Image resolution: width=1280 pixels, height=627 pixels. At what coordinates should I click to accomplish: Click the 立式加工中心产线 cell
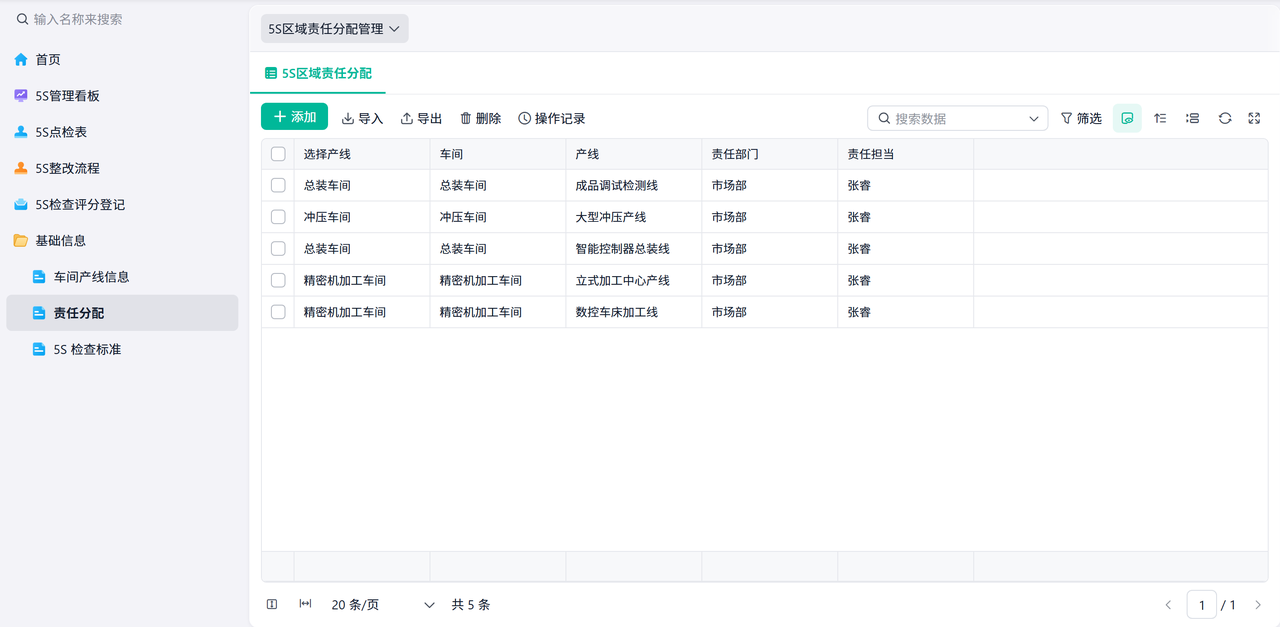tap(634, 280)
